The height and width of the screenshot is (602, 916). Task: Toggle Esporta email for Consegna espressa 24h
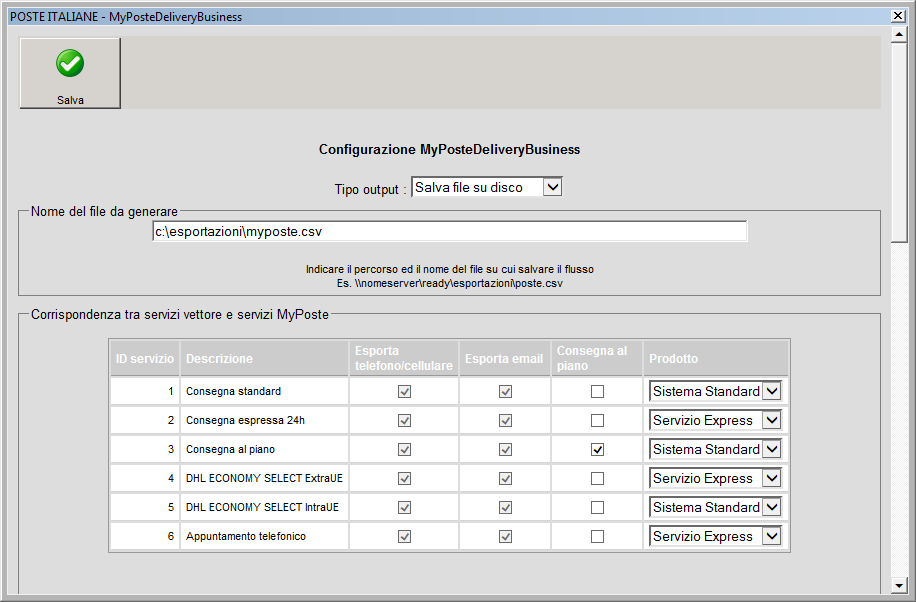(505, 420)
